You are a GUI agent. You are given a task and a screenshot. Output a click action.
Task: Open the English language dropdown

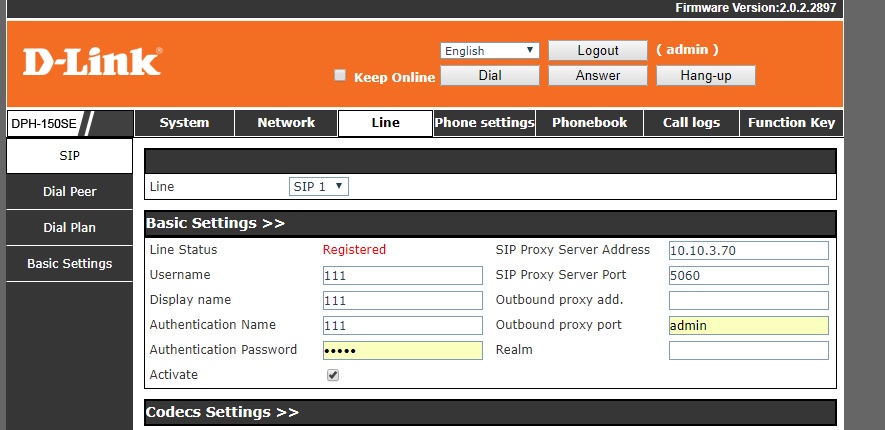pyautogui.click(x=490, y=50)
